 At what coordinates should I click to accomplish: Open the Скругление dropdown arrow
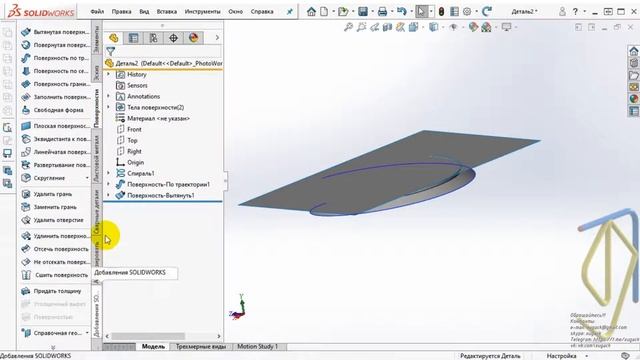coord(87,178)
